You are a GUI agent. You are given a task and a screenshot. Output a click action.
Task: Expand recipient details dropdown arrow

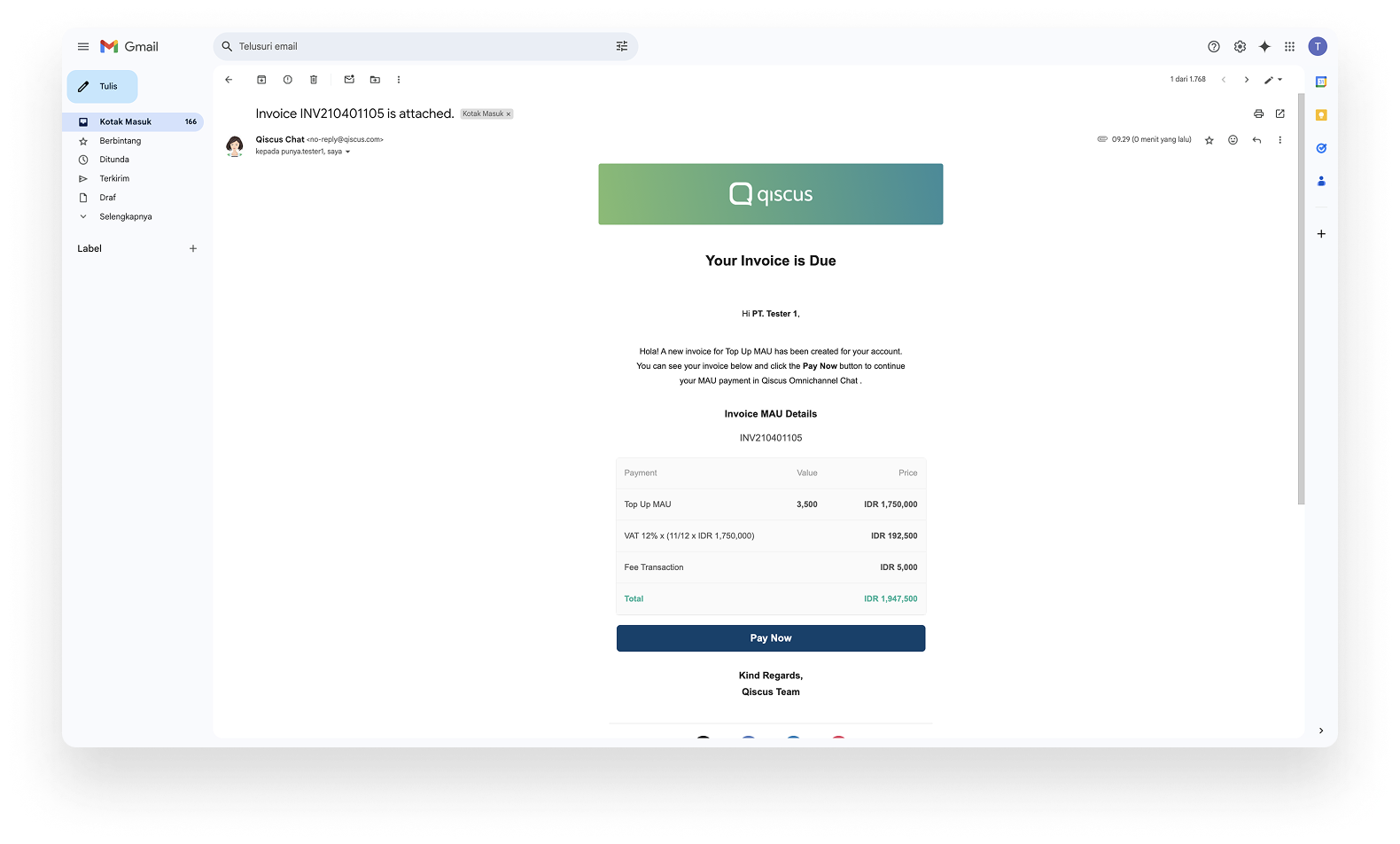click(347, 152)
